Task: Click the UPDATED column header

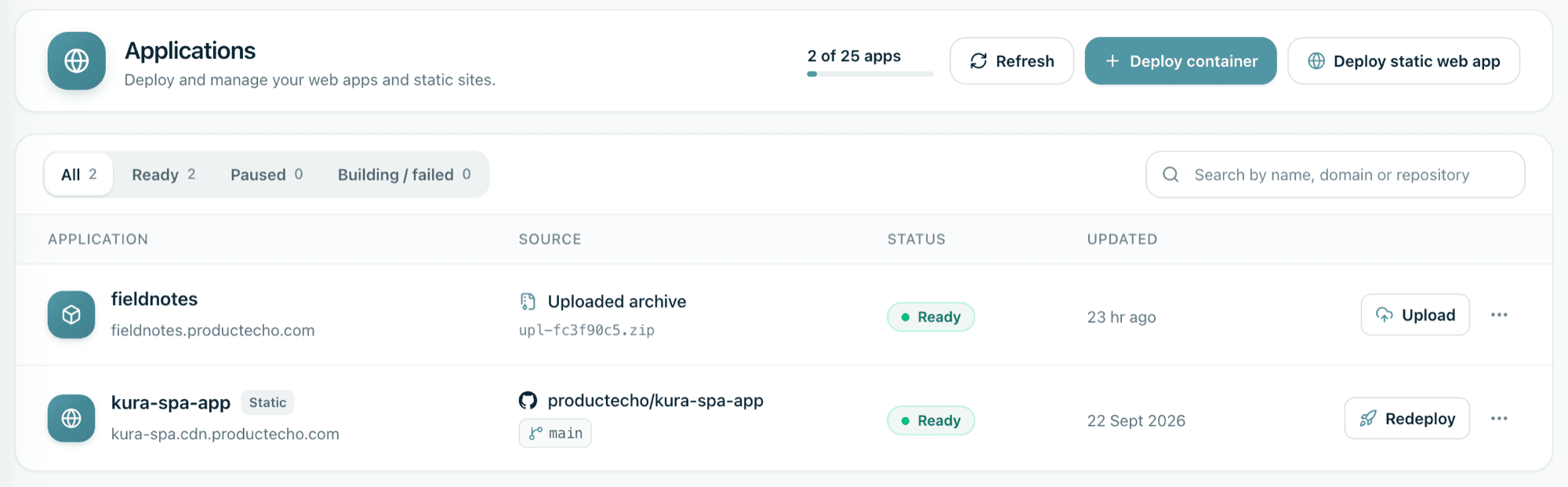Action: tap(1122, 239)
